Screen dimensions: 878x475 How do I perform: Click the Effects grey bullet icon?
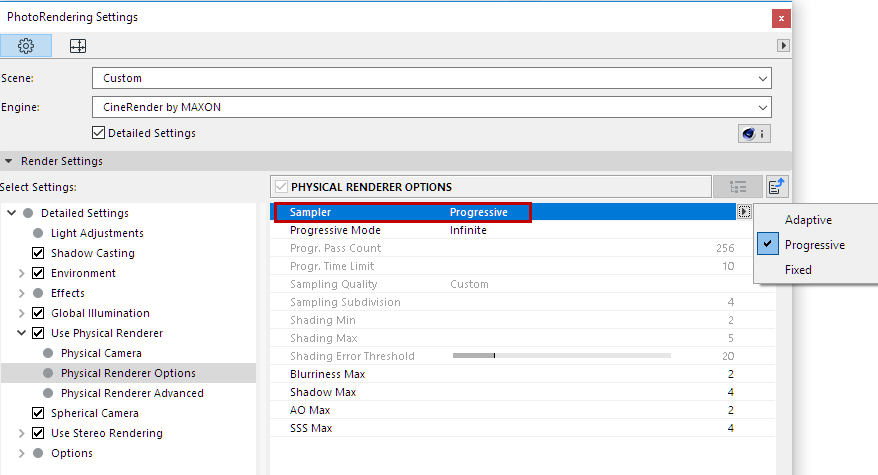click(38, 293)
